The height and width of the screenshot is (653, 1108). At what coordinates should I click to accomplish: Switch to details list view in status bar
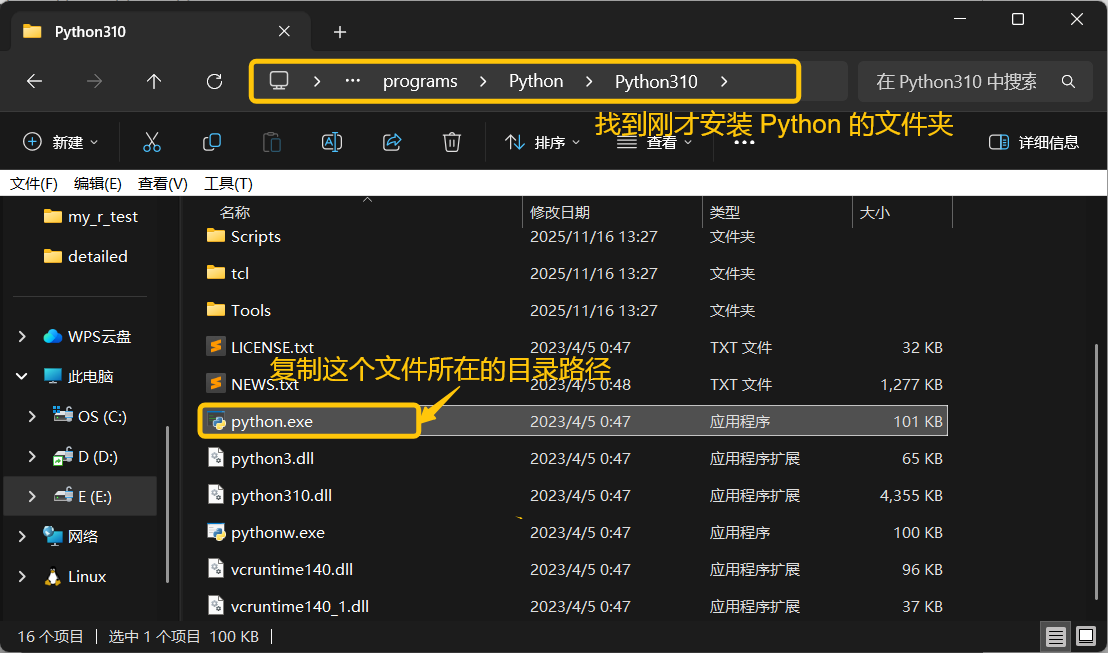click(x=1056, y=636)
